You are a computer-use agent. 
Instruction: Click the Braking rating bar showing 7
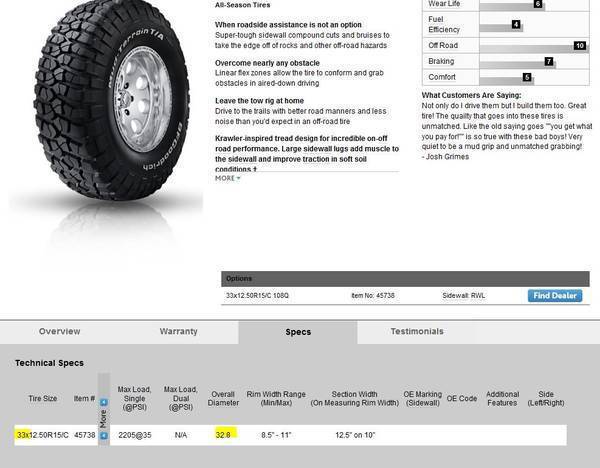(x=517, y=62)
